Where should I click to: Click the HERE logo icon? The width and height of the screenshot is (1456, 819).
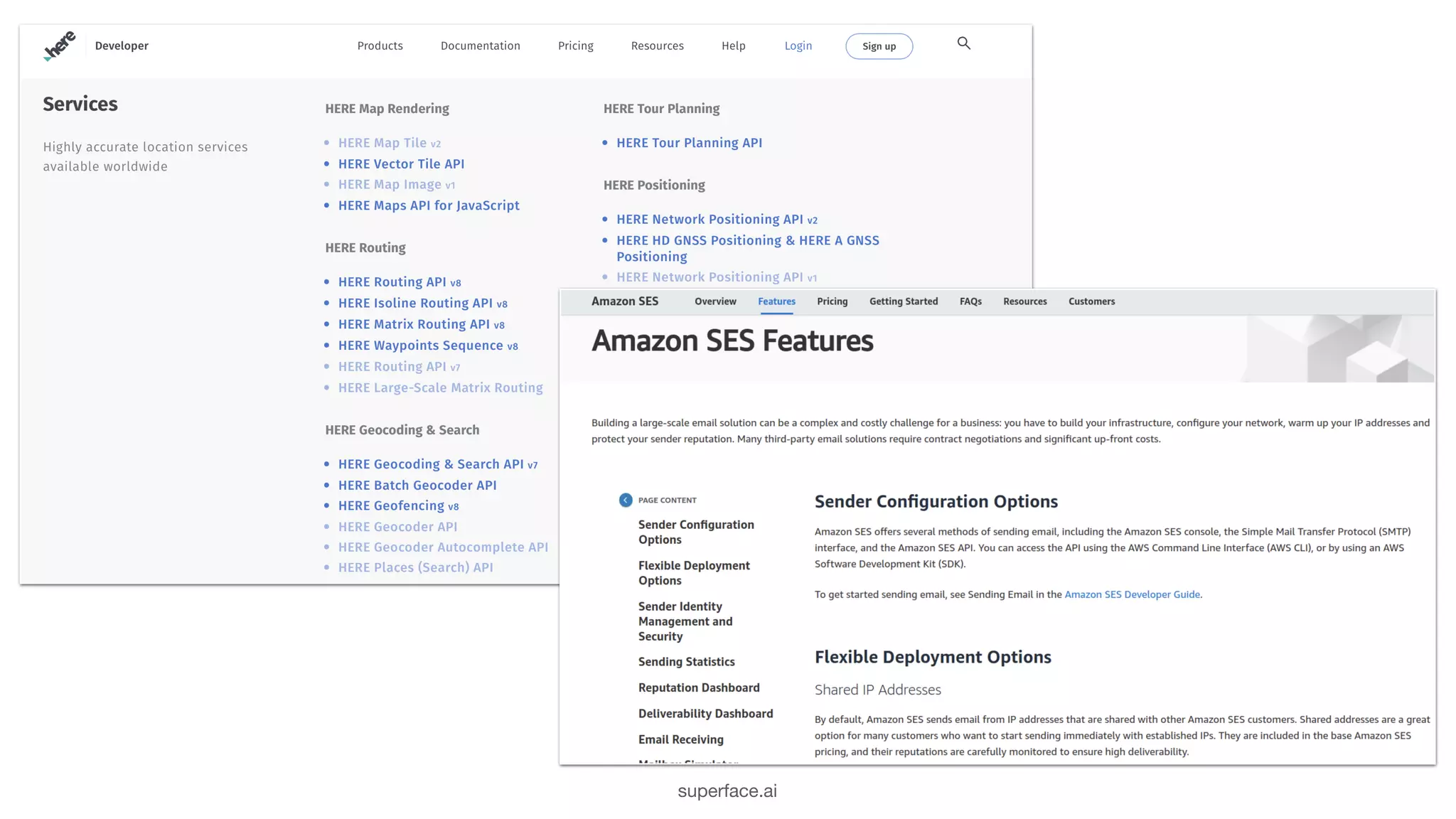coord(60,46)
